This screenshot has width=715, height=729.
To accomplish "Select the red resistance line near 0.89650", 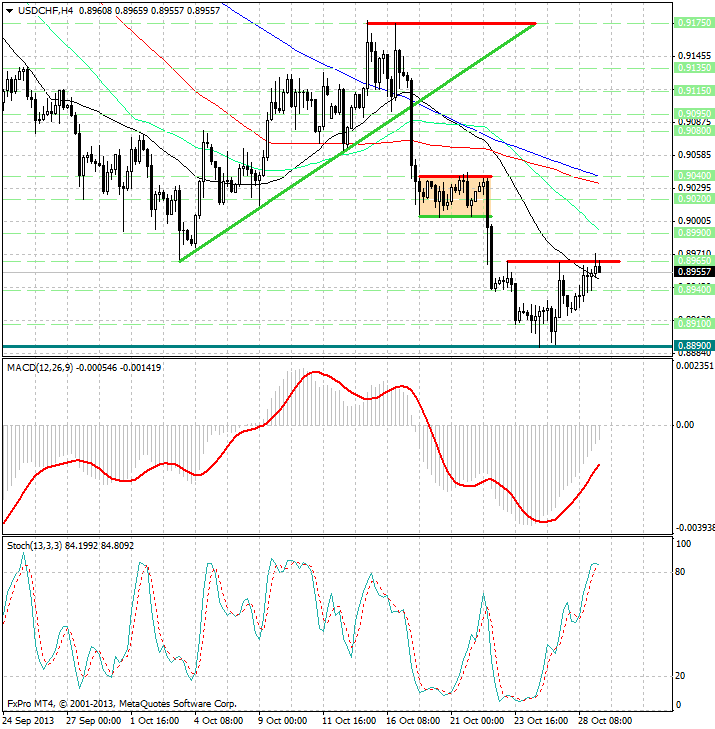I will point(563,262).
